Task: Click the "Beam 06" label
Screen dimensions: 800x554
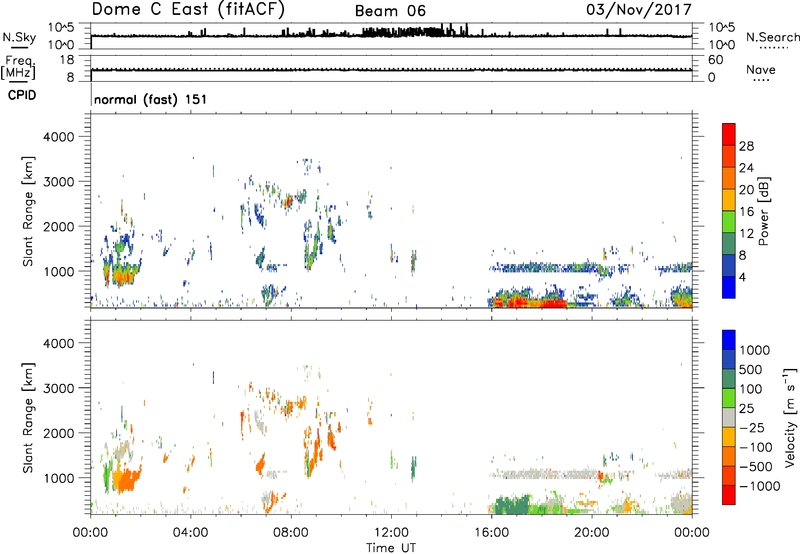Action: [x=390, y=11]
